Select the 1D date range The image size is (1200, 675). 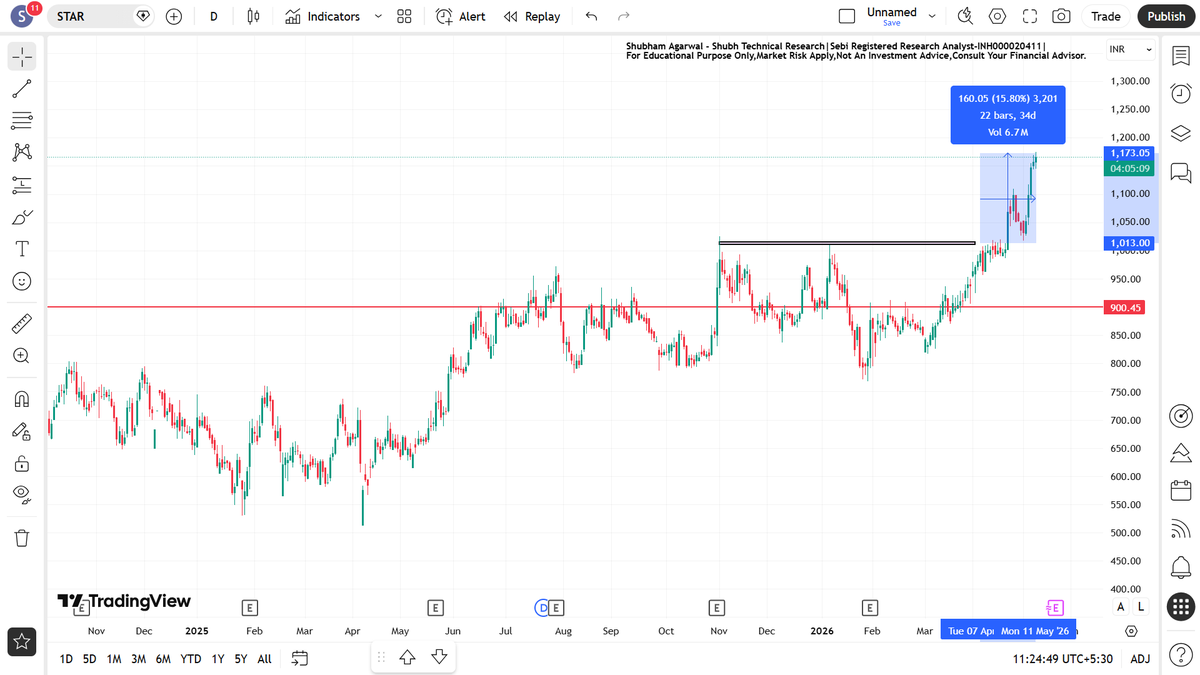(x=66, y=659)
